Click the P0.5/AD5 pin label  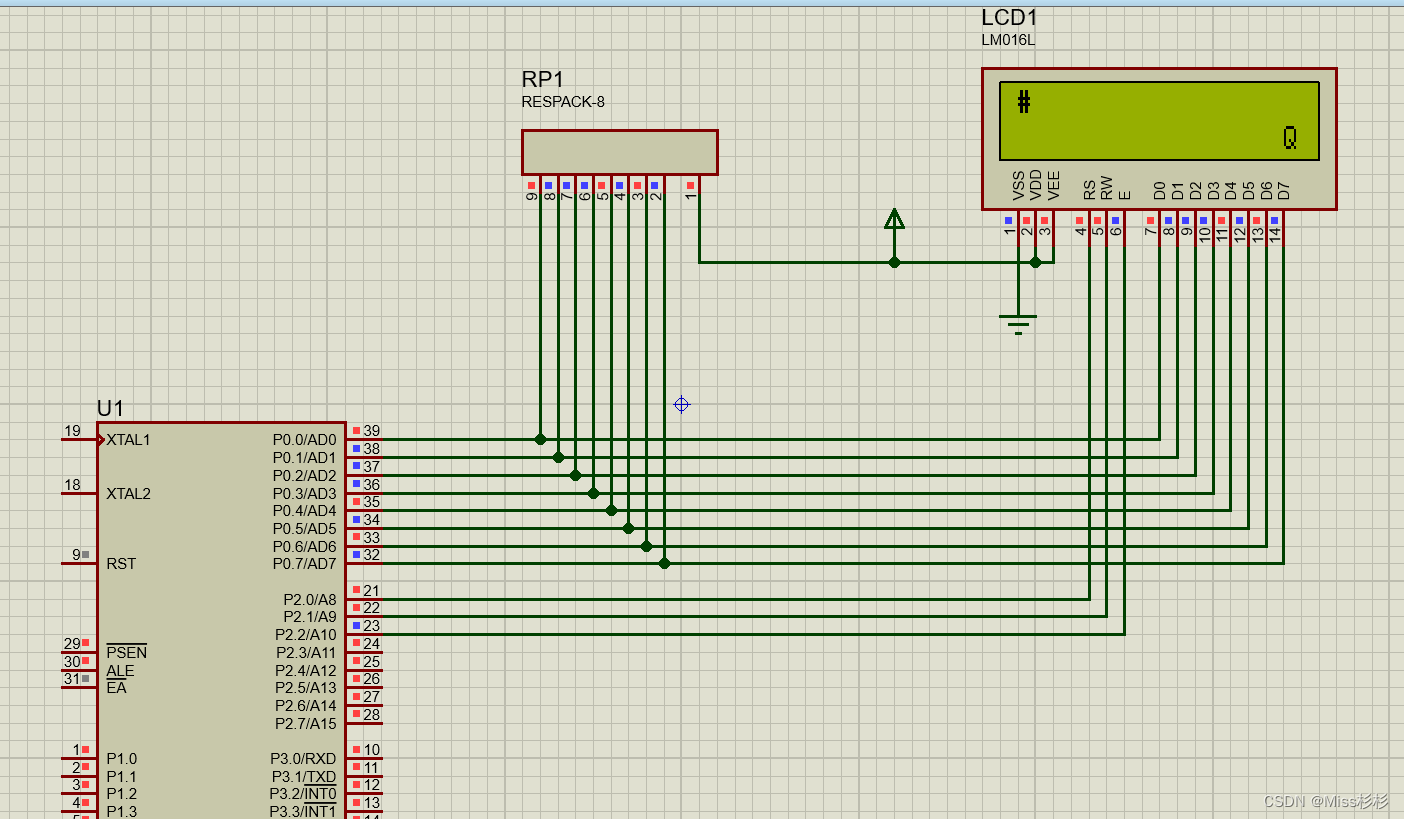click(x=305, y=529)
